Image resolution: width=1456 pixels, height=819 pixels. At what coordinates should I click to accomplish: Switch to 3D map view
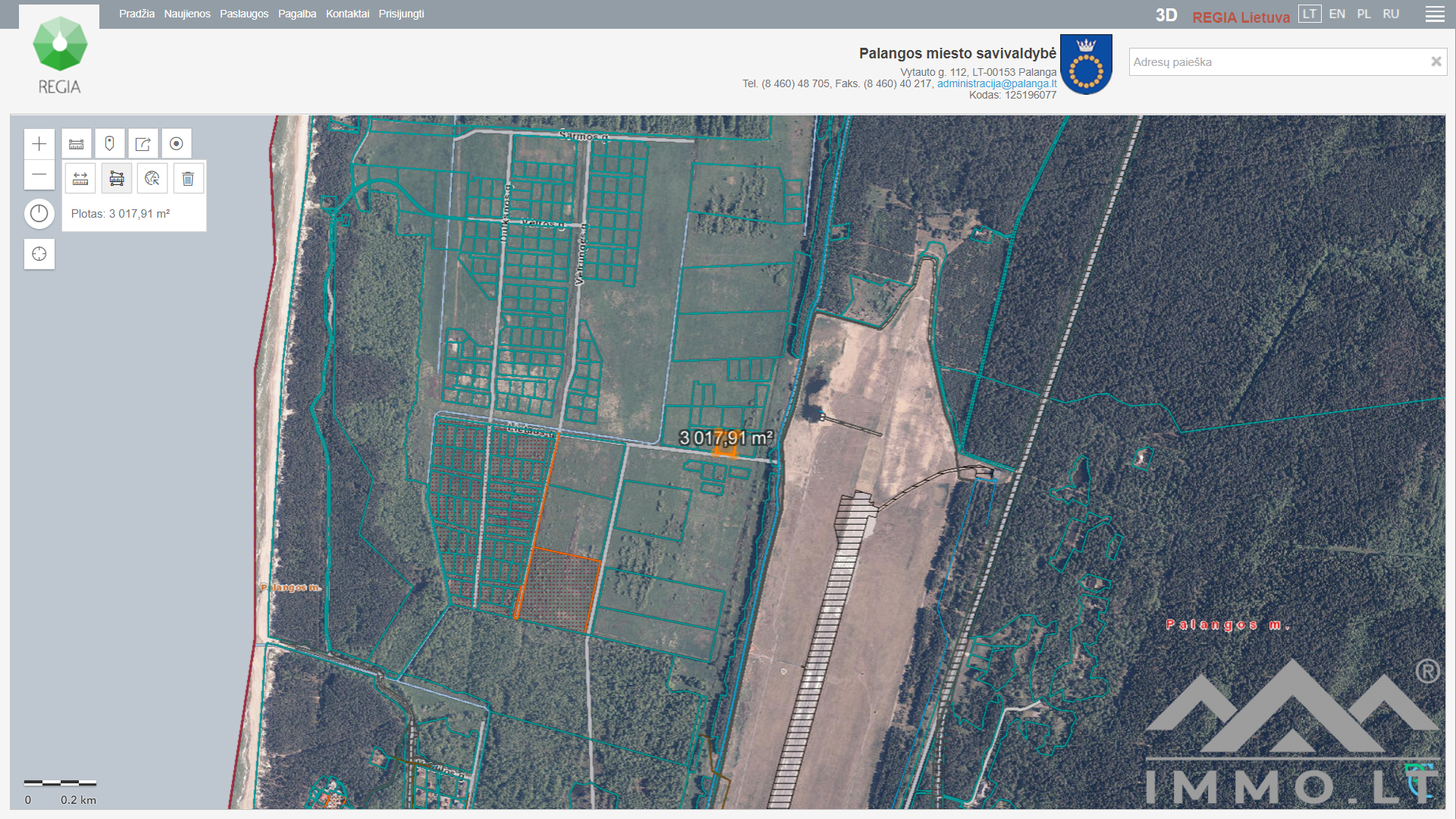(x=1166, y=15)
